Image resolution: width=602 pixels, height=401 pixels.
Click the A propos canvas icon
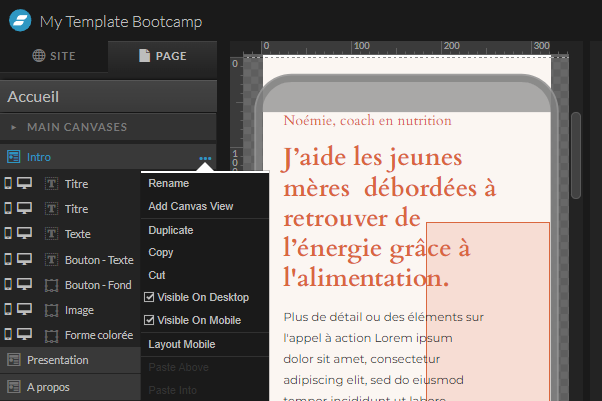coord(14,387)
